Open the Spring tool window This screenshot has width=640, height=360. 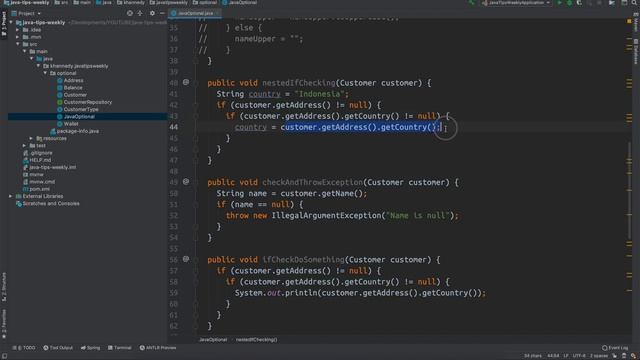90,348
